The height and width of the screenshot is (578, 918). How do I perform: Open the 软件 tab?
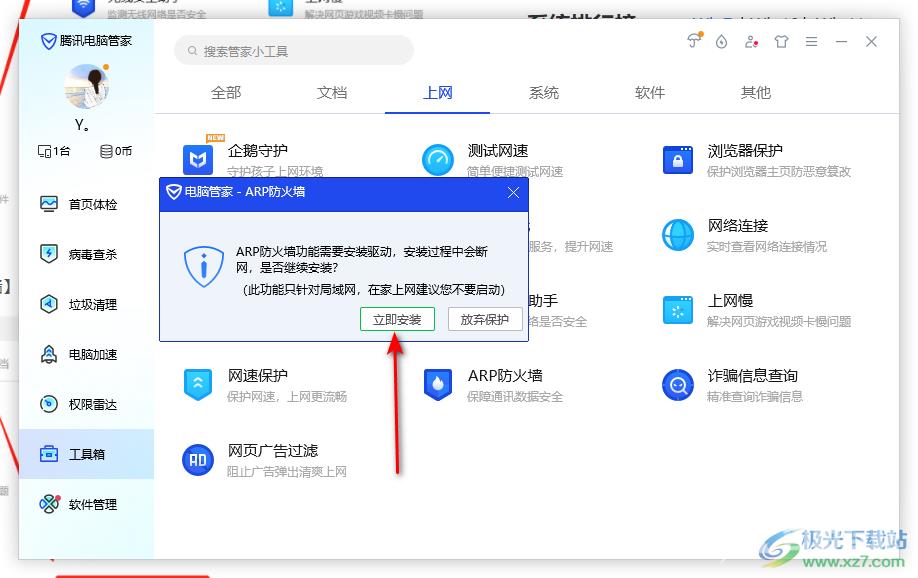coord(649,93)
